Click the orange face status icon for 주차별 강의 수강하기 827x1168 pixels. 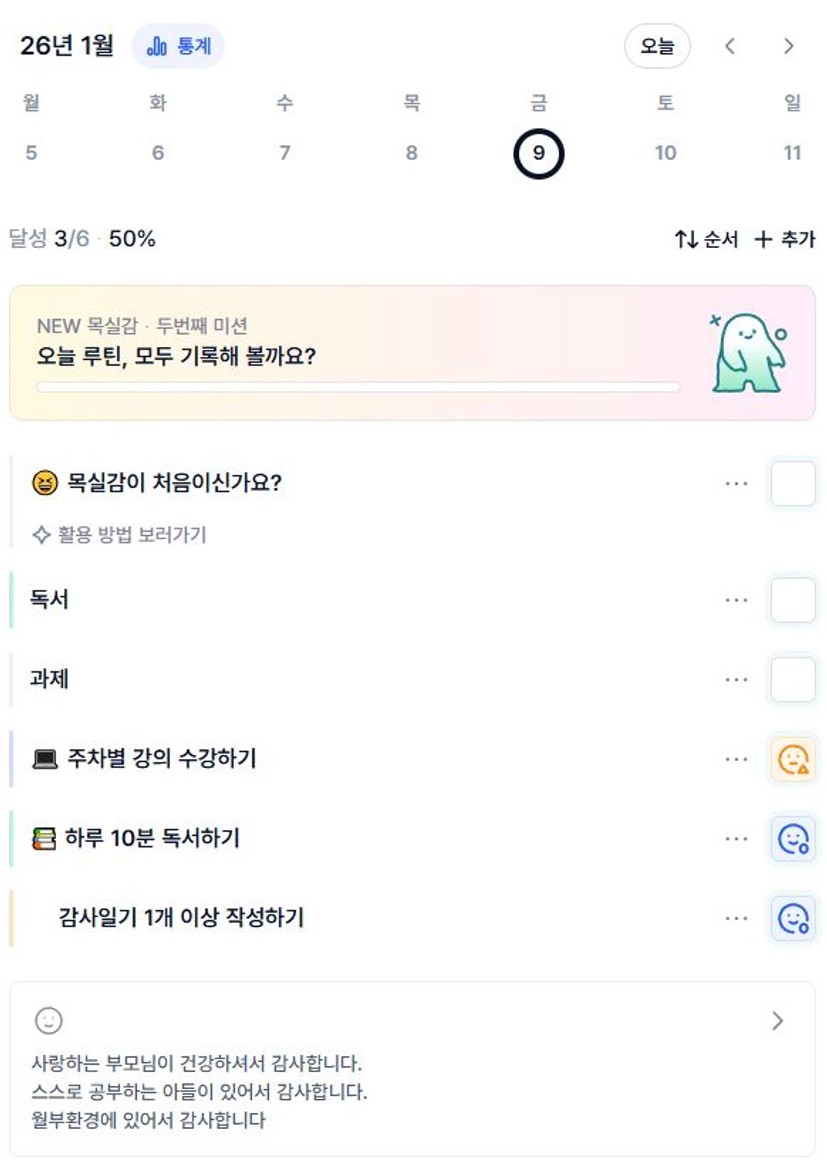tap(793, 759)
